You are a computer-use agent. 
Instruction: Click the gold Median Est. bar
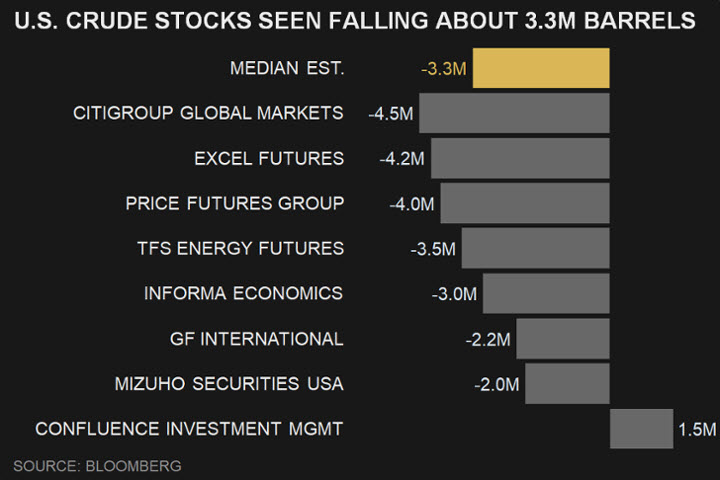pyautogui.click(x=540, y=68)
